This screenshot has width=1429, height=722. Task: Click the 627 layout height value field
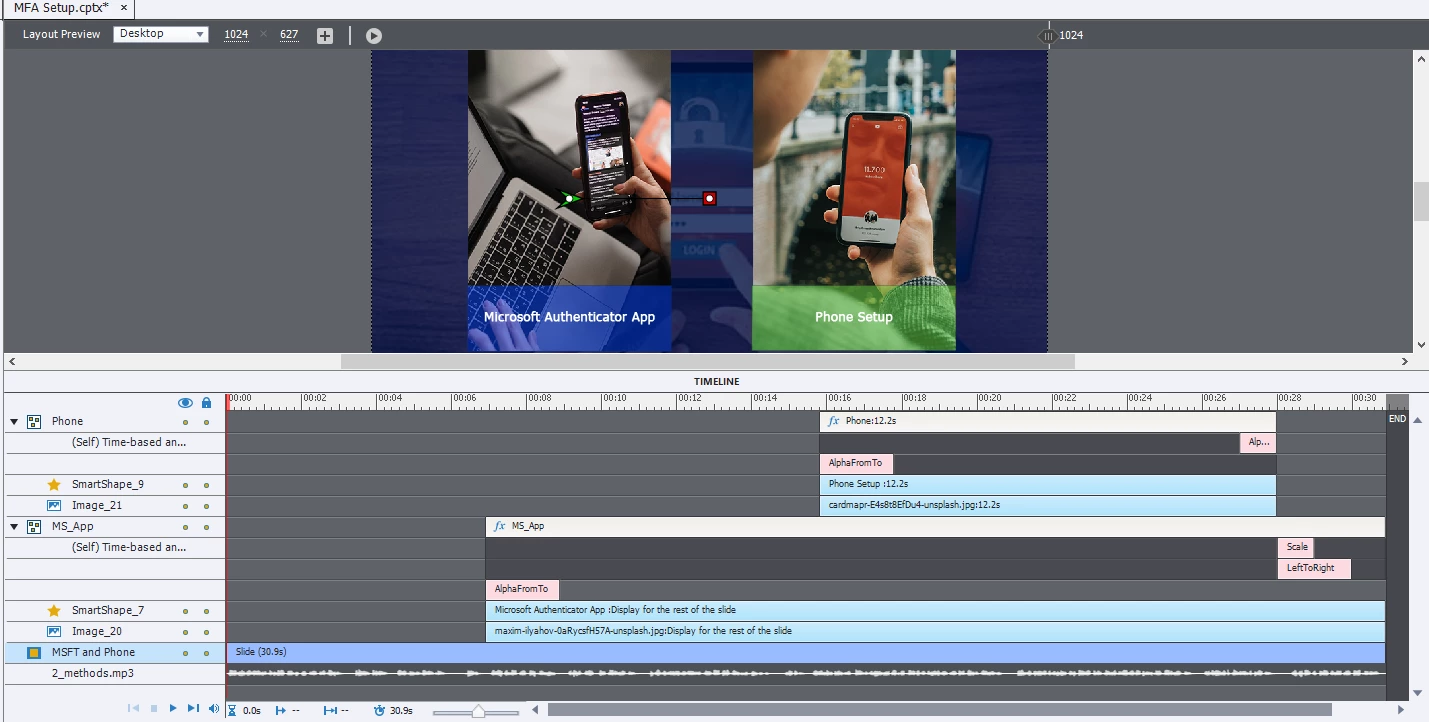click(289, 35)
